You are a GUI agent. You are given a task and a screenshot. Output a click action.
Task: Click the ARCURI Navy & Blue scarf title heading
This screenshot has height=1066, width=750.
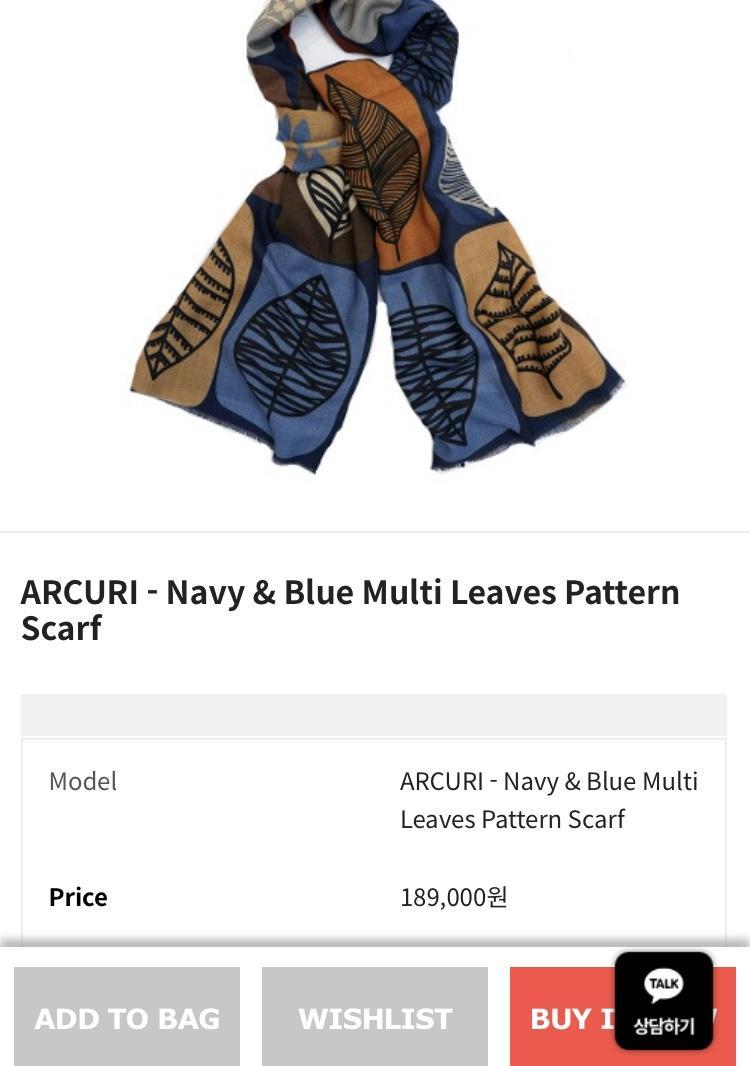350,610
